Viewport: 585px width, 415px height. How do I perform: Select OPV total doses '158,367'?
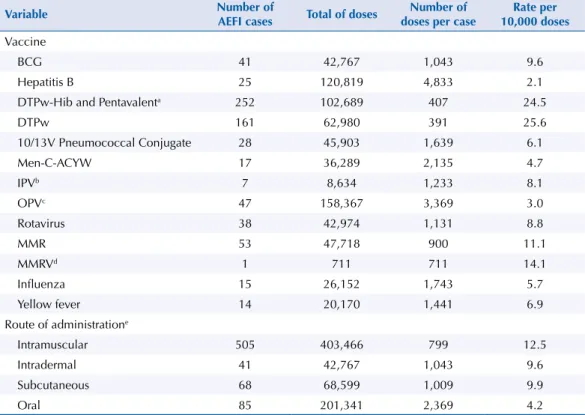point(342,203)
